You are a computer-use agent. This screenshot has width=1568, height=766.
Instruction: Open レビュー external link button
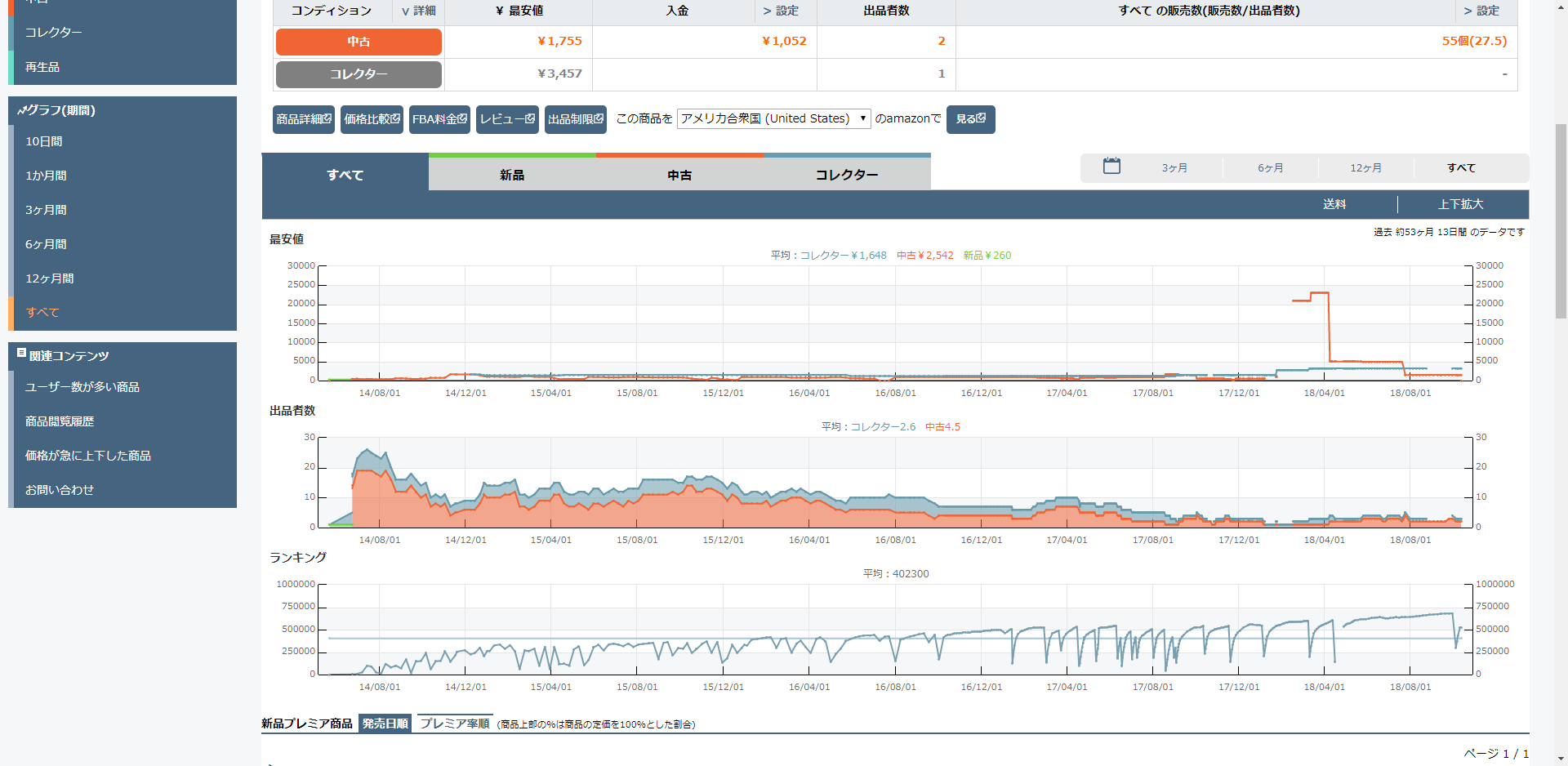[507, 119]
